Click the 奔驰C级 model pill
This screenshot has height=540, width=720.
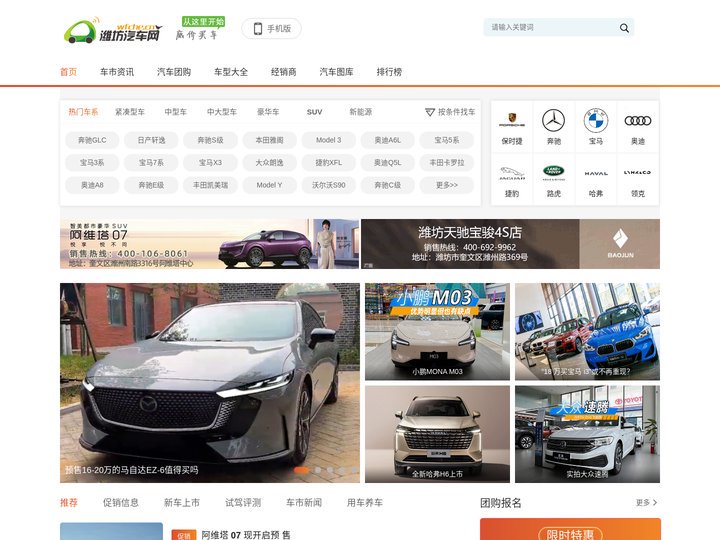(x=388, y=185)
